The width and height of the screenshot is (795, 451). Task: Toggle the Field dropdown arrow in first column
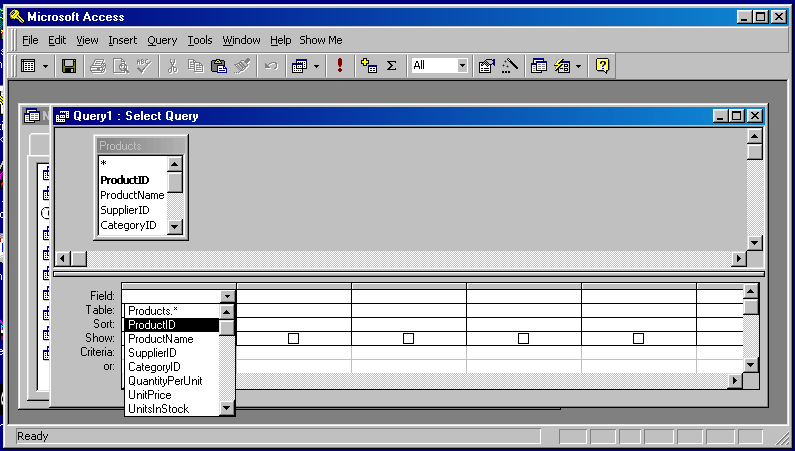click(x=227, y=296)
